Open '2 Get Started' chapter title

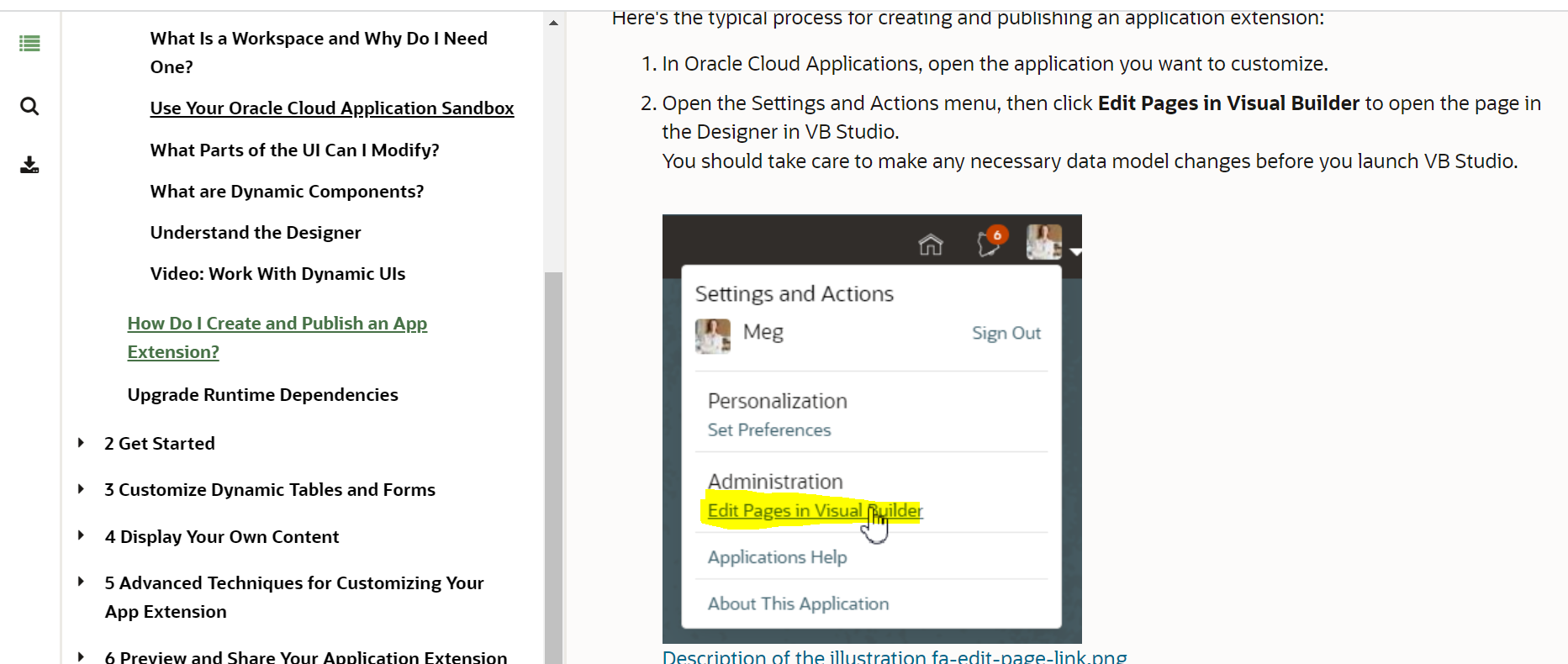click(x=160, y=443)
